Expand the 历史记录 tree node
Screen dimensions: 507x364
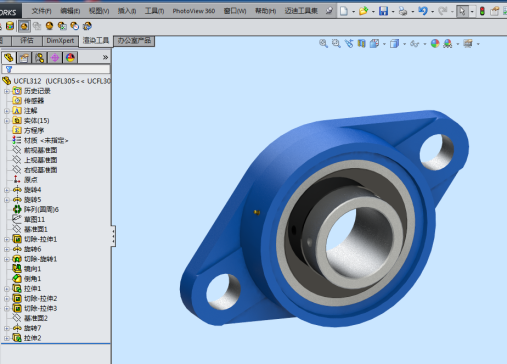tap(6, 91)
